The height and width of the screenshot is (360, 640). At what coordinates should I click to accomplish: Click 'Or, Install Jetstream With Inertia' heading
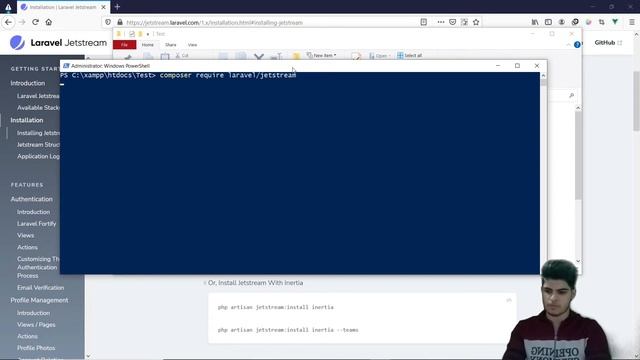tap(256, 282)
